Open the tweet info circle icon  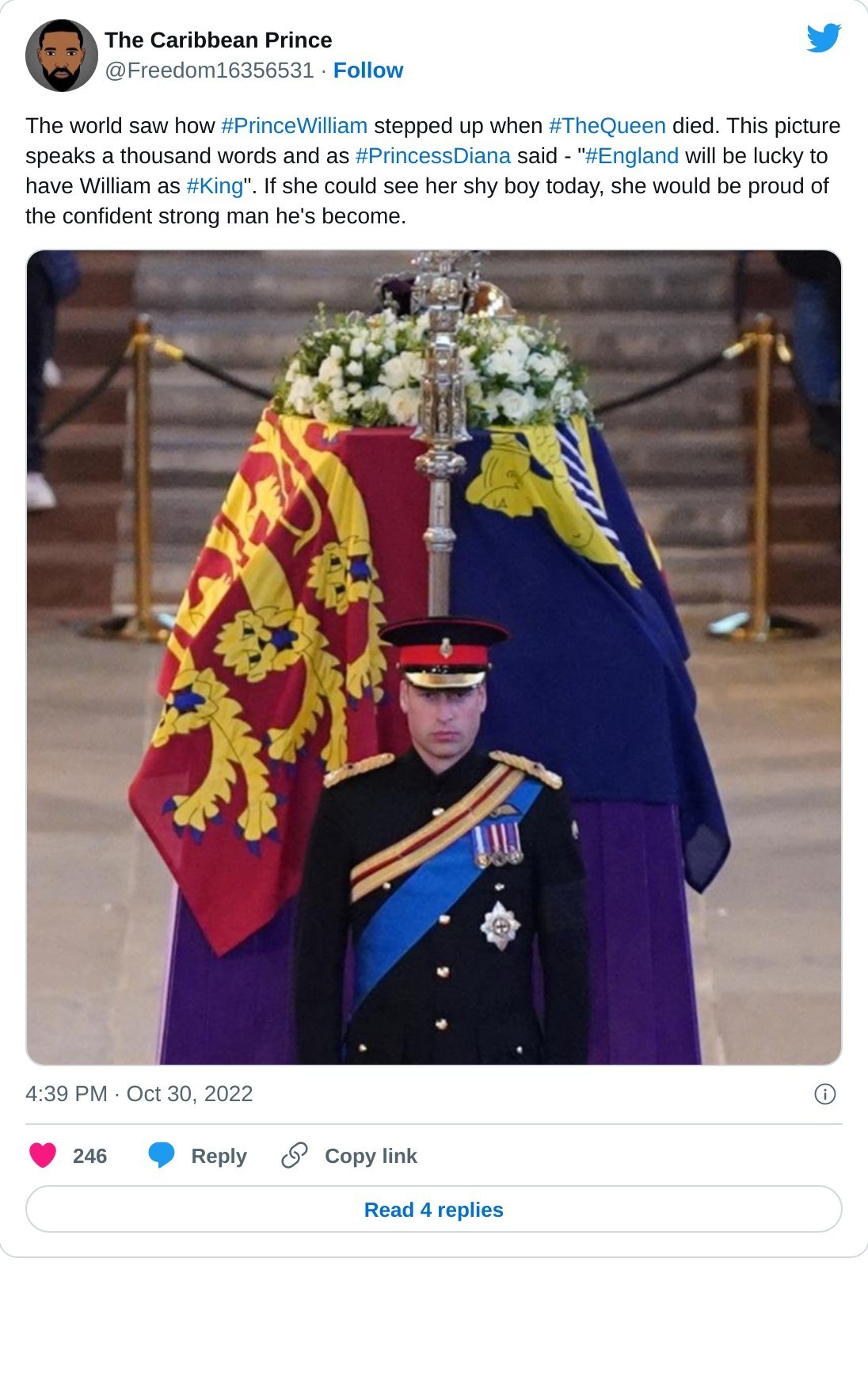(825, 1094)
